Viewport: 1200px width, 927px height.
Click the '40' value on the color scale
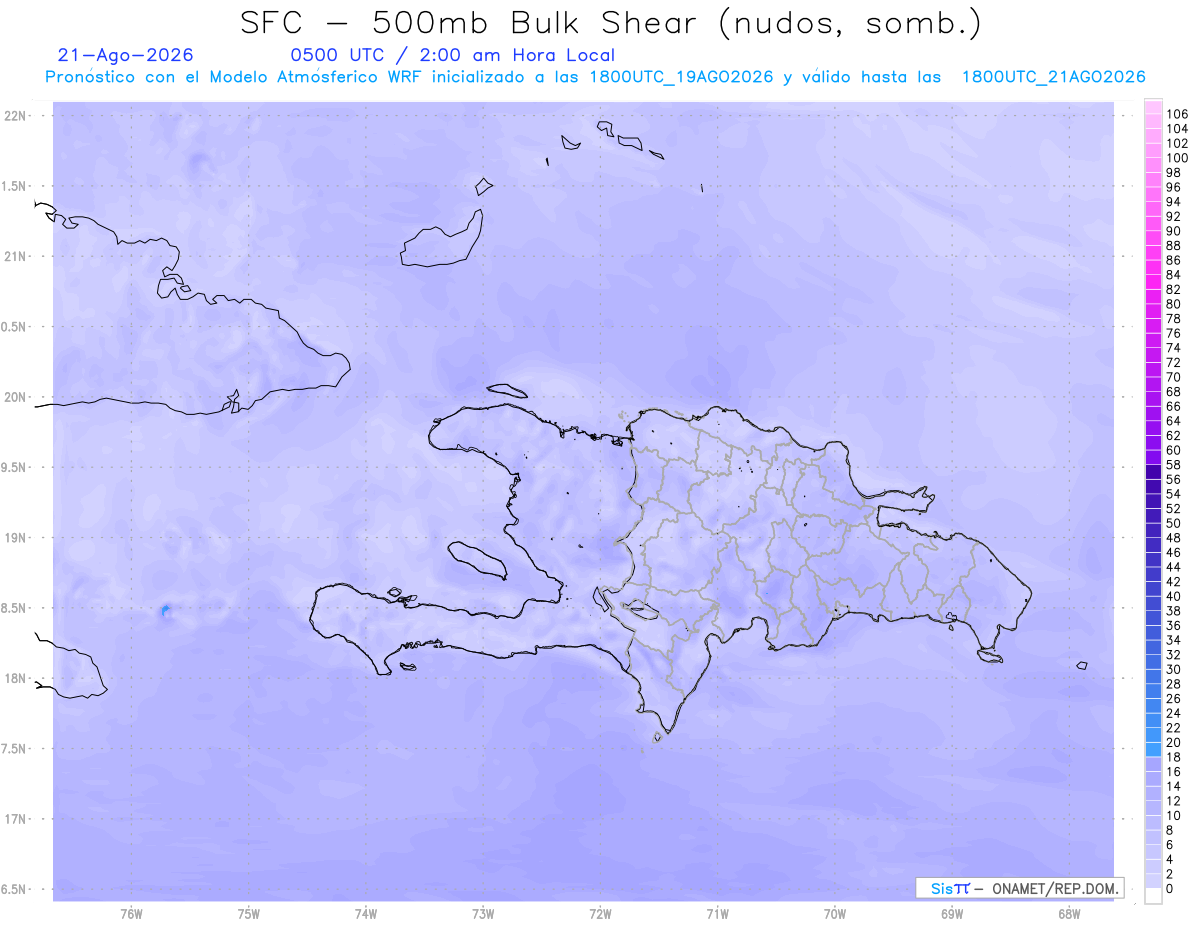click(1173, 597)
